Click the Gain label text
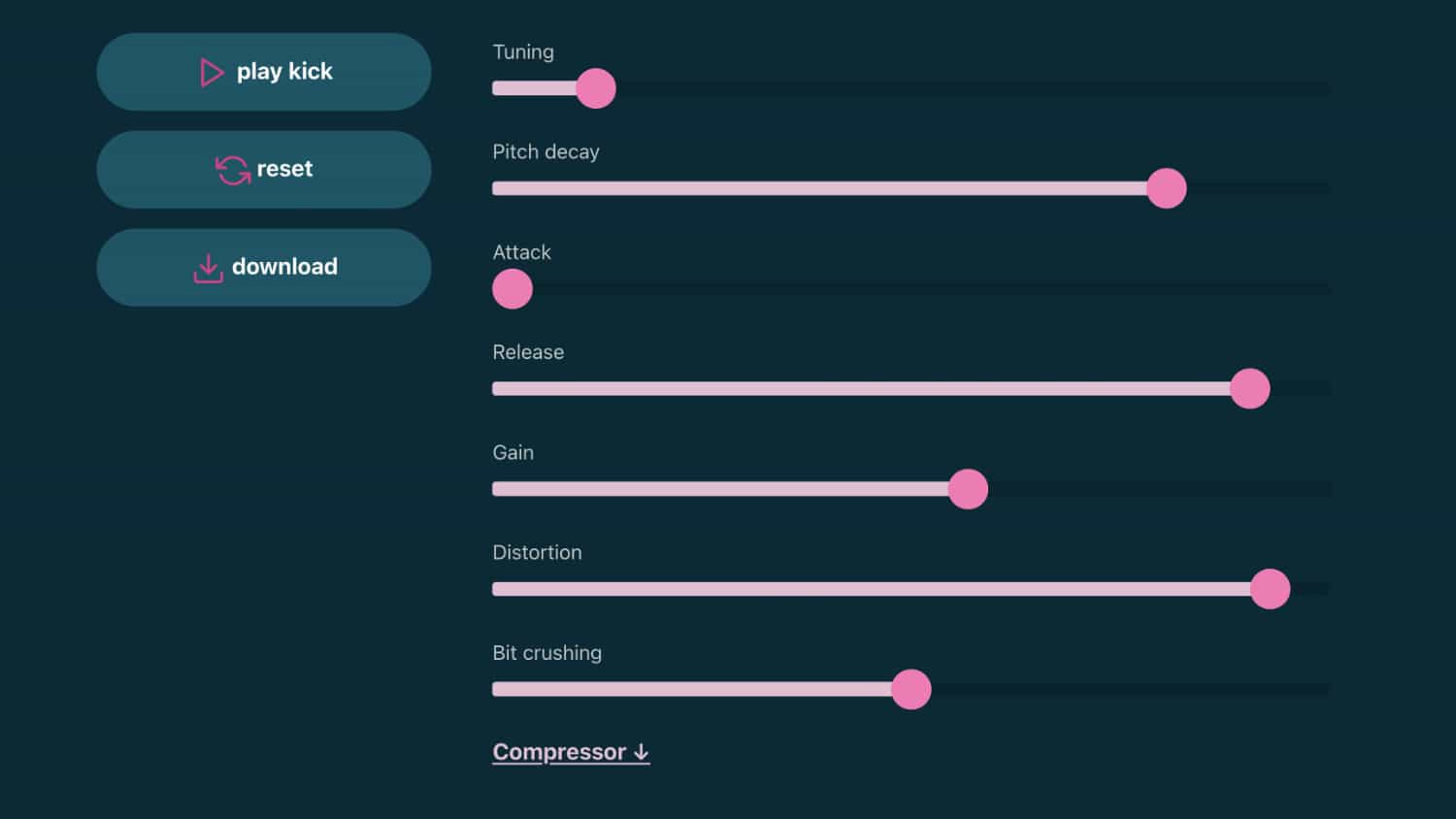Viewport: 1456px width, 819px height. (x=513, y=452)
